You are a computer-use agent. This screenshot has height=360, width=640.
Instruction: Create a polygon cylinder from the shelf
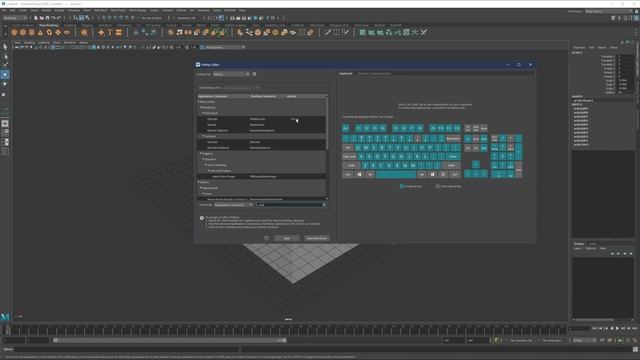click(x=31, y=32)
